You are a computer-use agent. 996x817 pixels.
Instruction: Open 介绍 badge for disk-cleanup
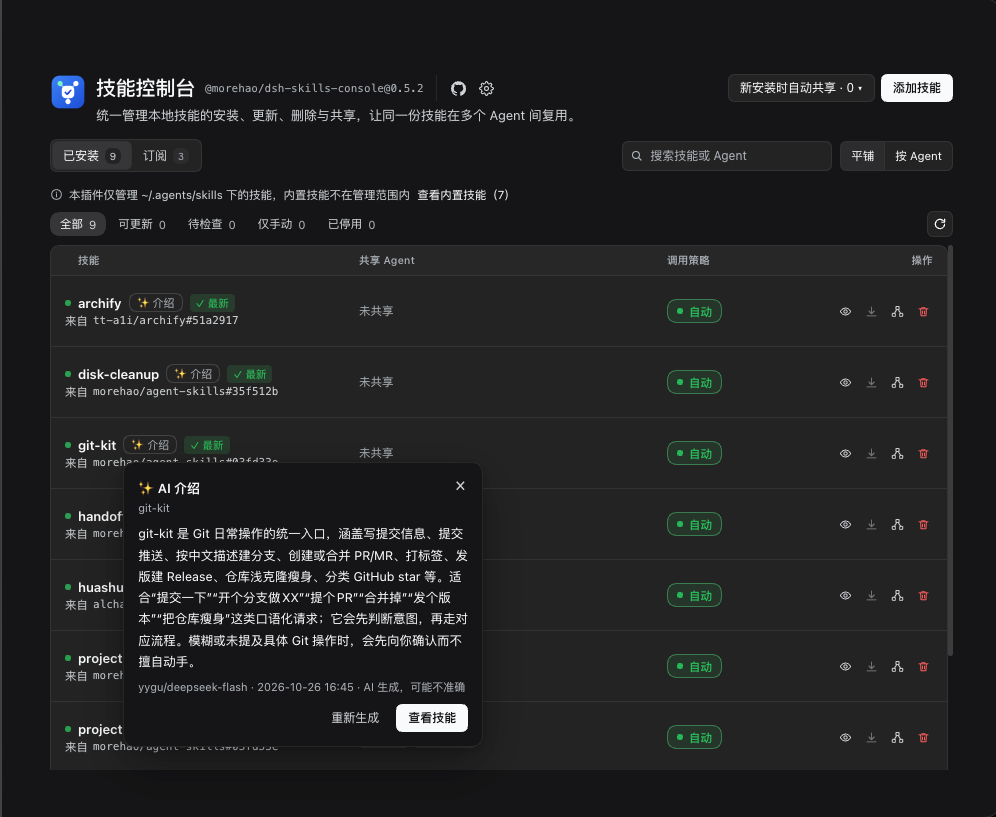[193, 374]
